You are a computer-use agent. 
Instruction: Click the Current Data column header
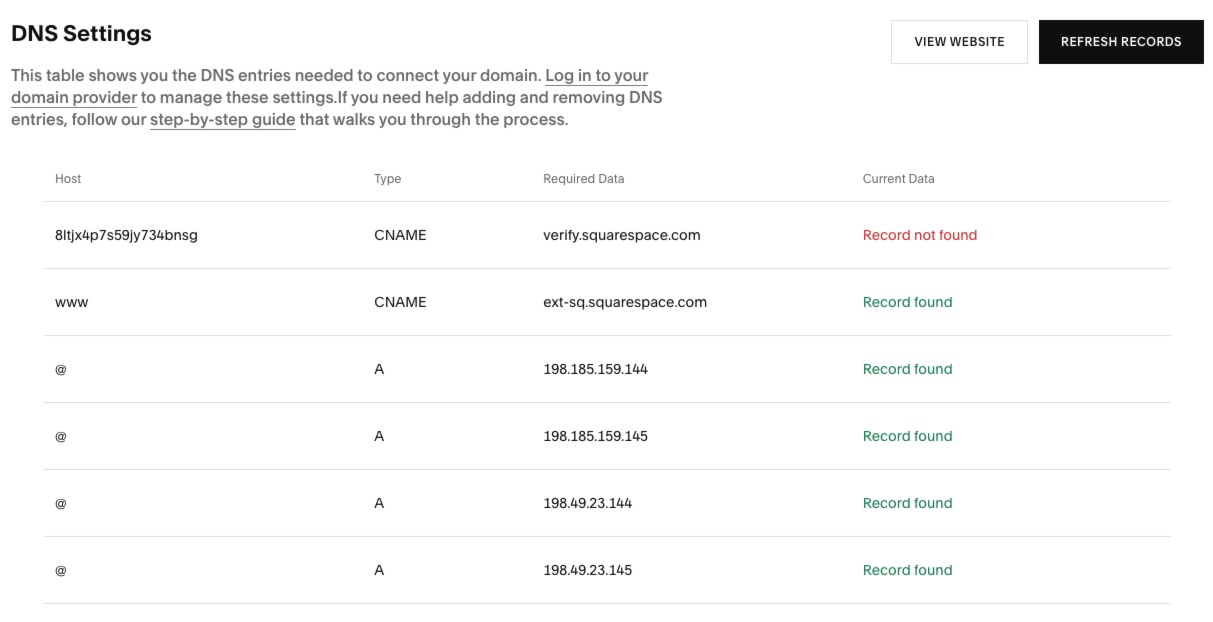pos(892,178)
